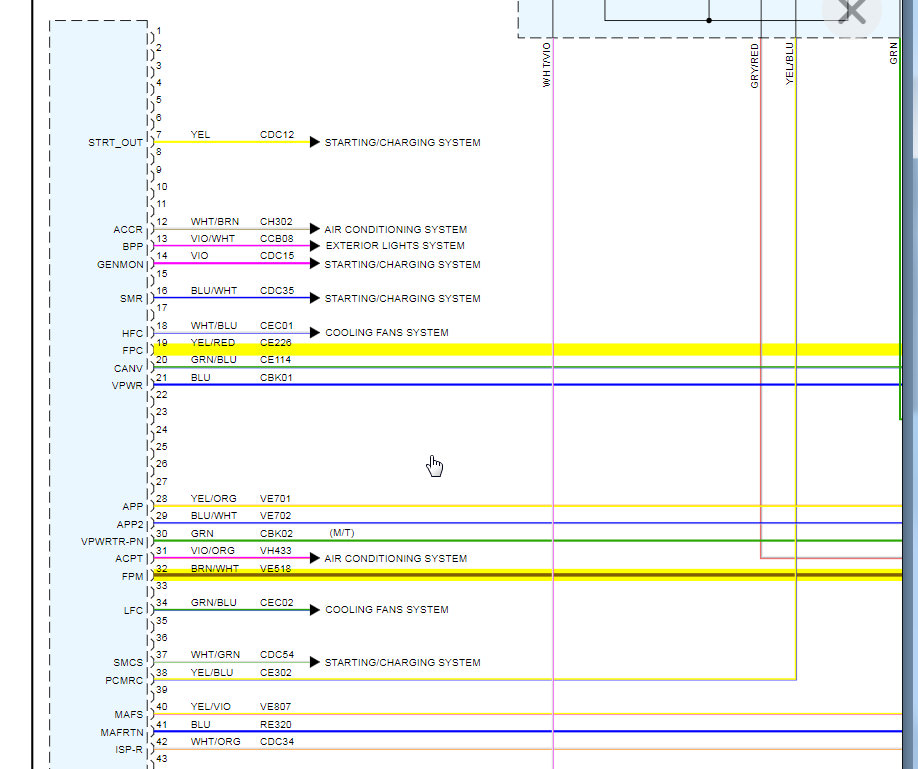Click the vertical WHT/VIO wire label
Image resolution: width=918 pixels, height=769 pixels.
coord(546,64)
